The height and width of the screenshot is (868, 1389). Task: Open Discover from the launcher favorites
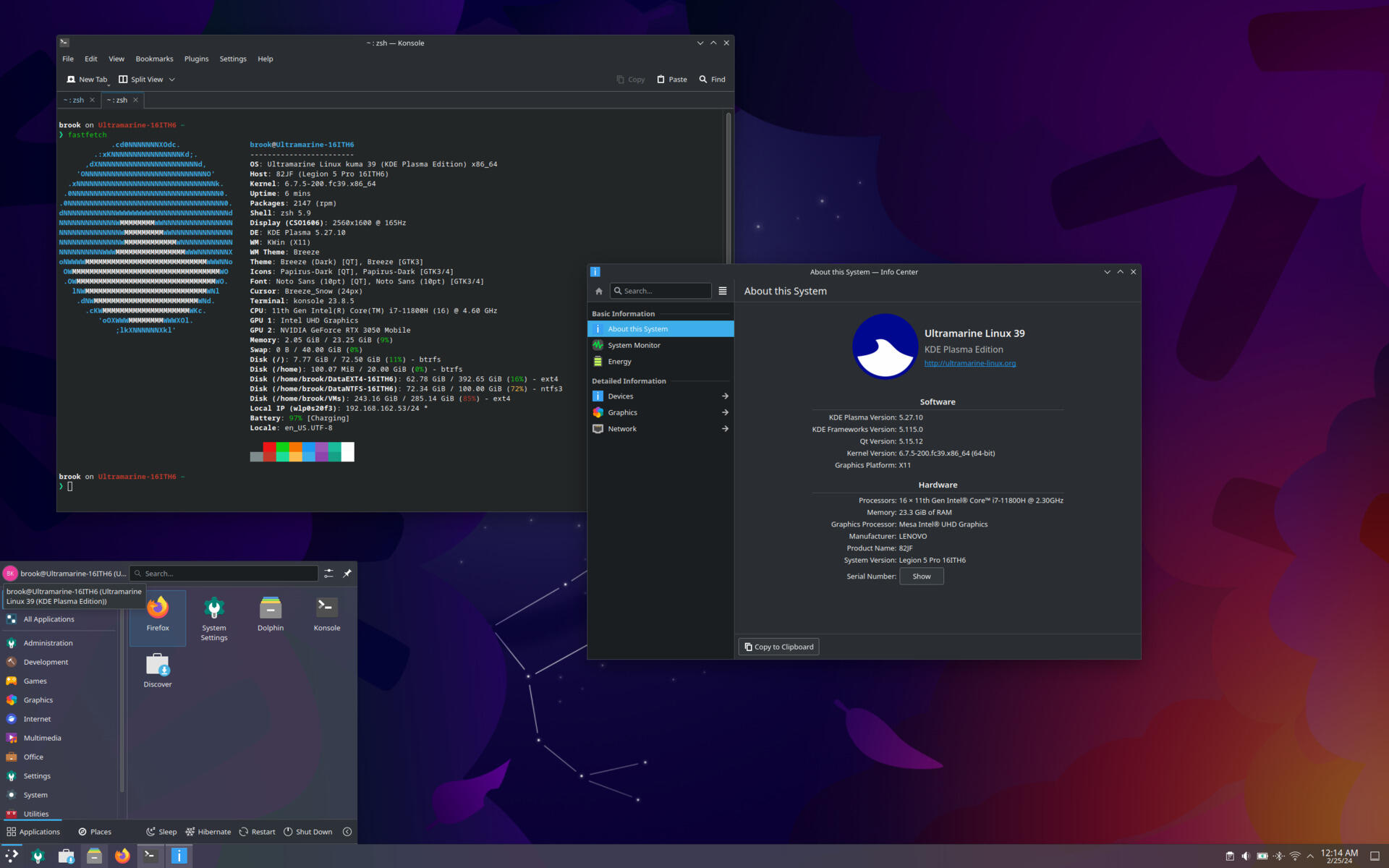point(158,670)
